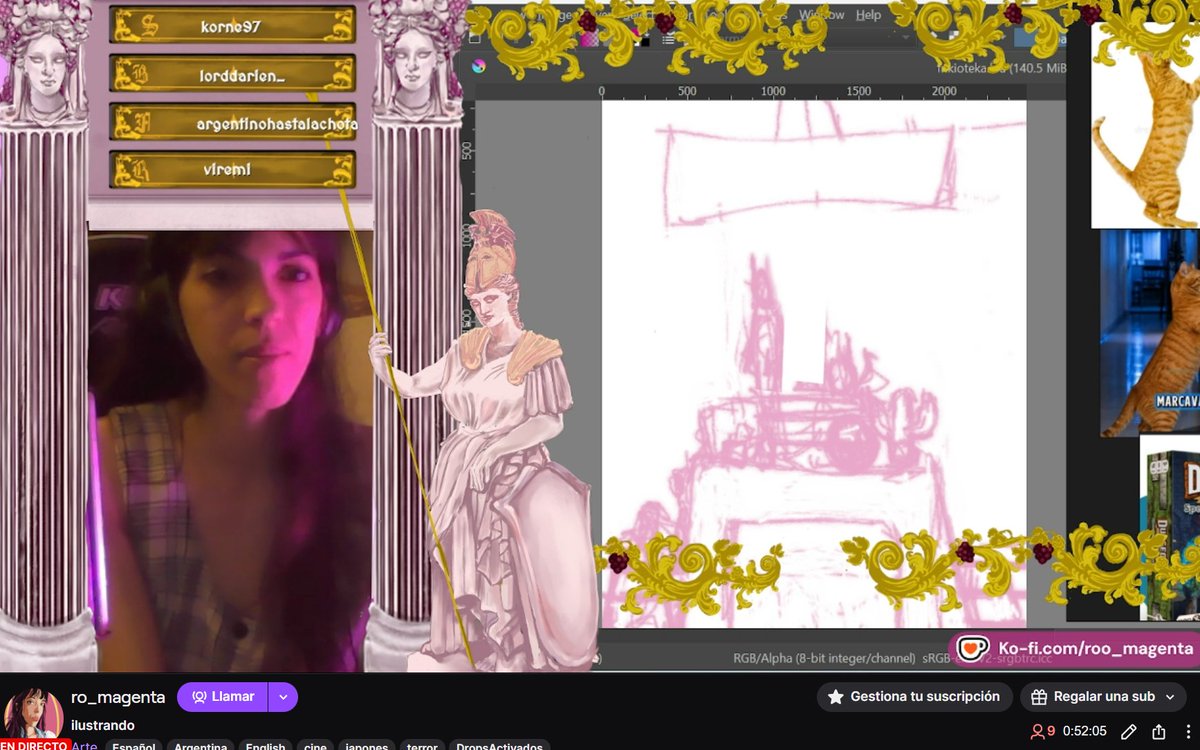The width and height of the screenshot is (1200, 750).
Task: Click the cine tag
Action: (315, 746)
